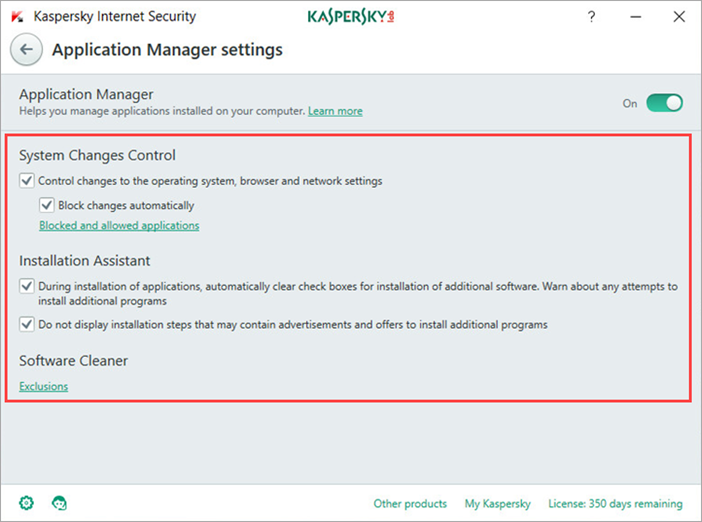Uncheck Block changes automatically
The image size is (702, 522).
47,205
